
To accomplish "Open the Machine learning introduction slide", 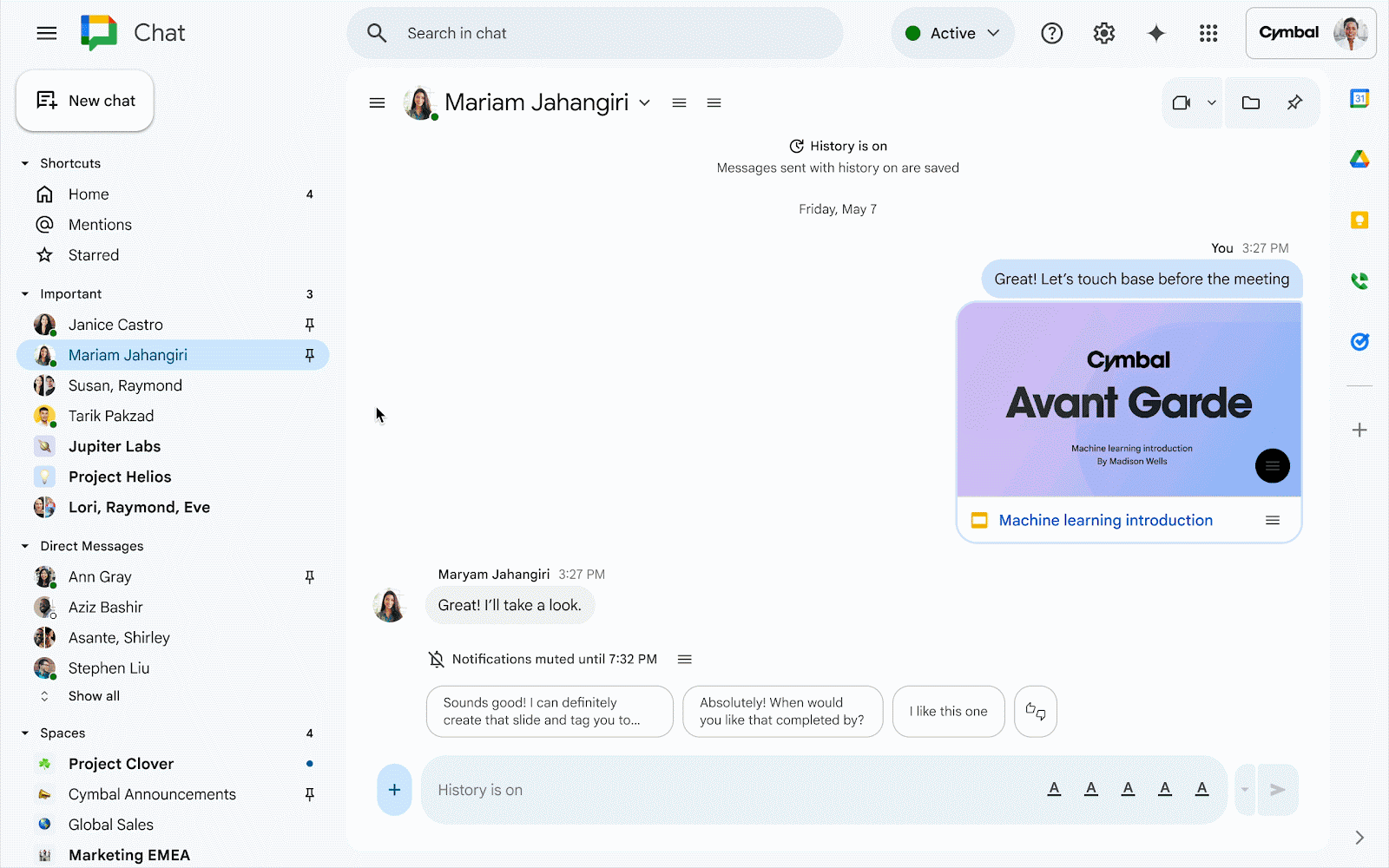I will pyautogui.click(x=1105, y=519).
